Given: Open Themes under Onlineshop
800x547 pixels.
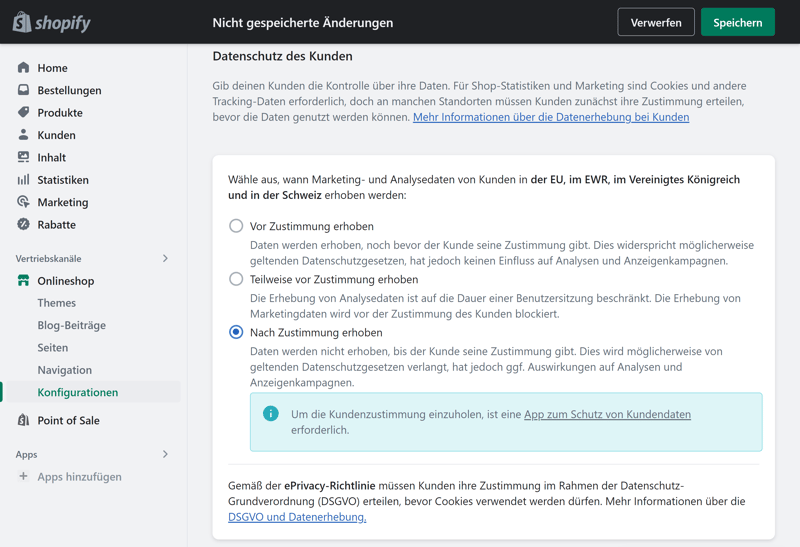Looking at the screenshot, I should coord(57,303).
